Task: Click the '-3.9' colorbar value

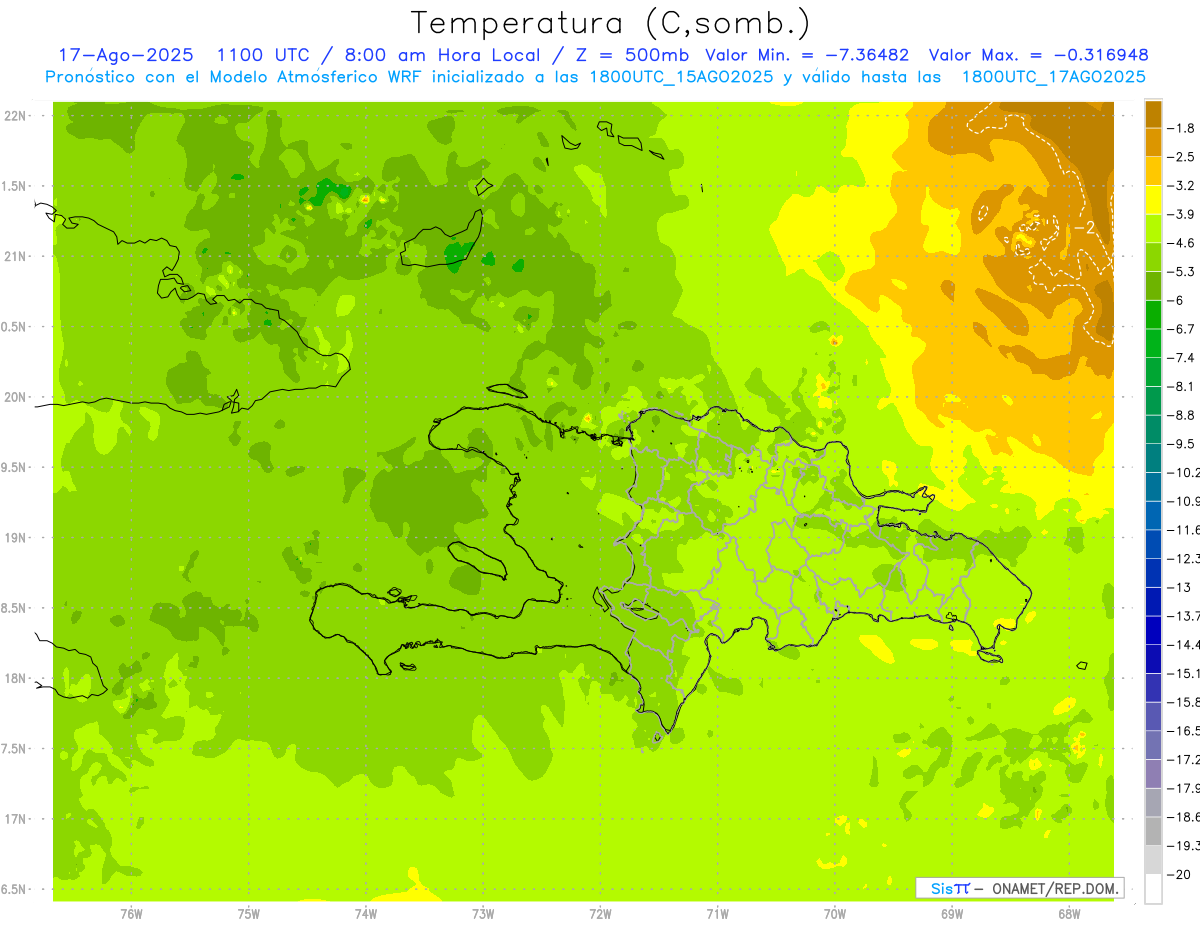Action: (x=1181, y=214)
